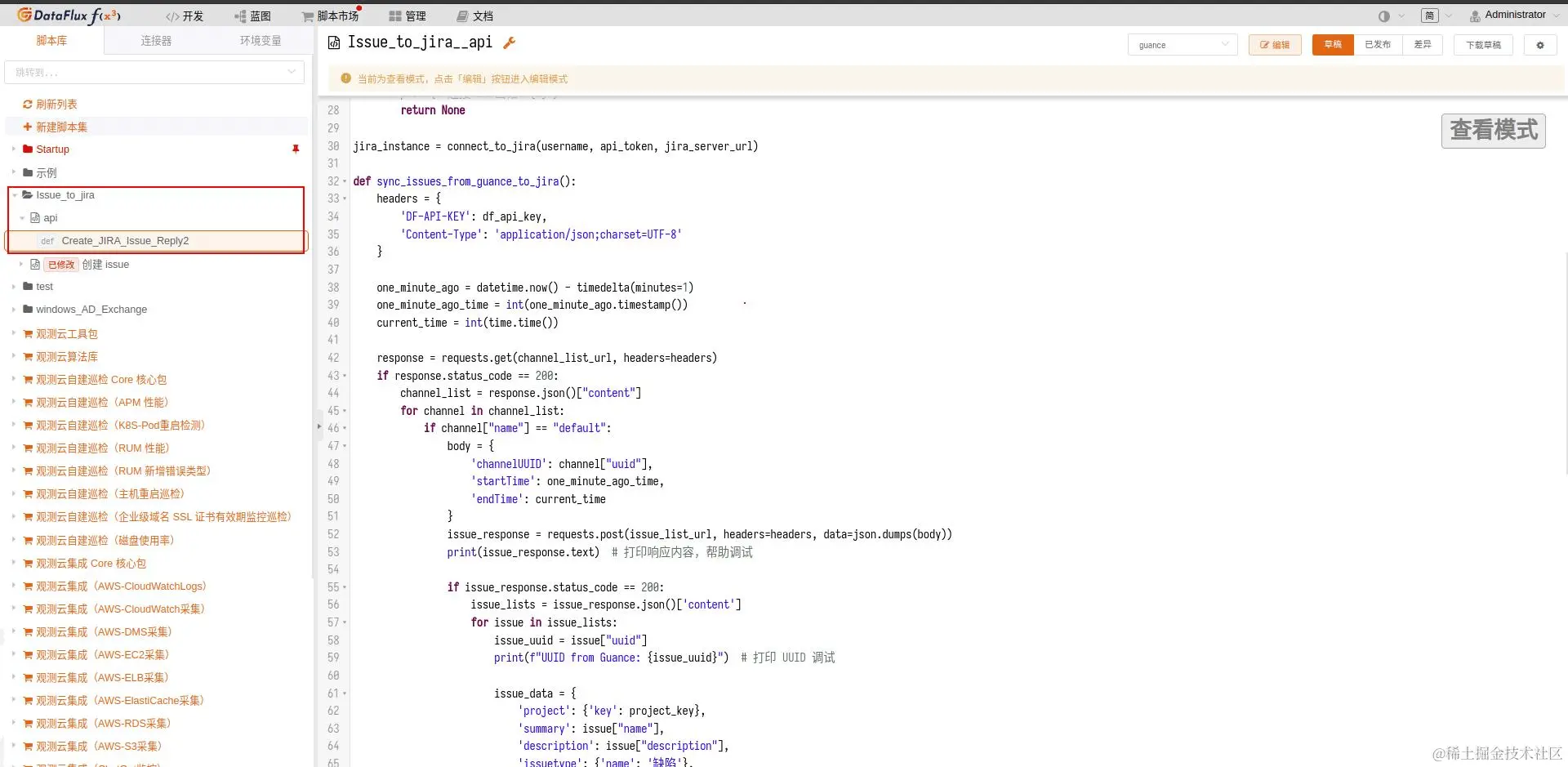Select the Startup folder icon
This screenshot has width=1568, height=767.
[28, 149]
